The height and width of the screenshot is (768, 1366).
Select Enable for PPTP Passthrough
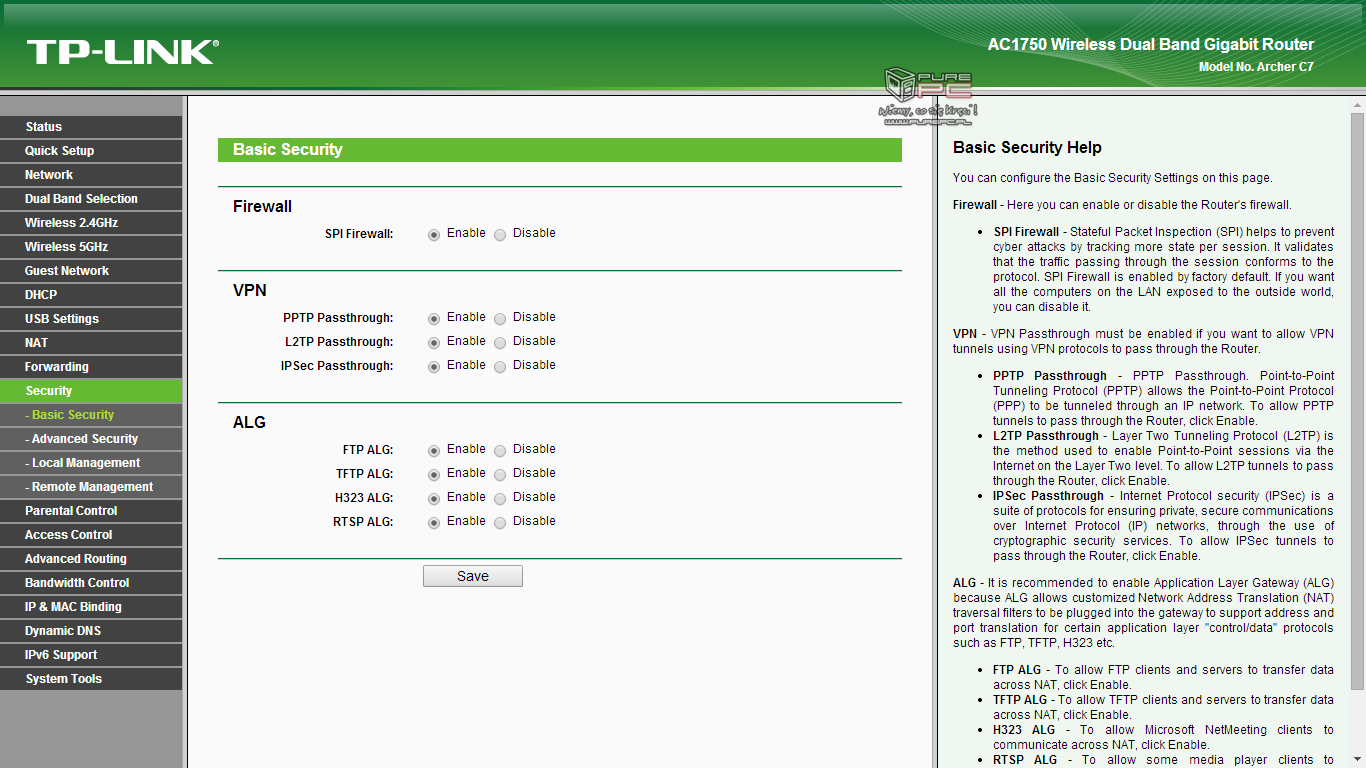[434, 319]
